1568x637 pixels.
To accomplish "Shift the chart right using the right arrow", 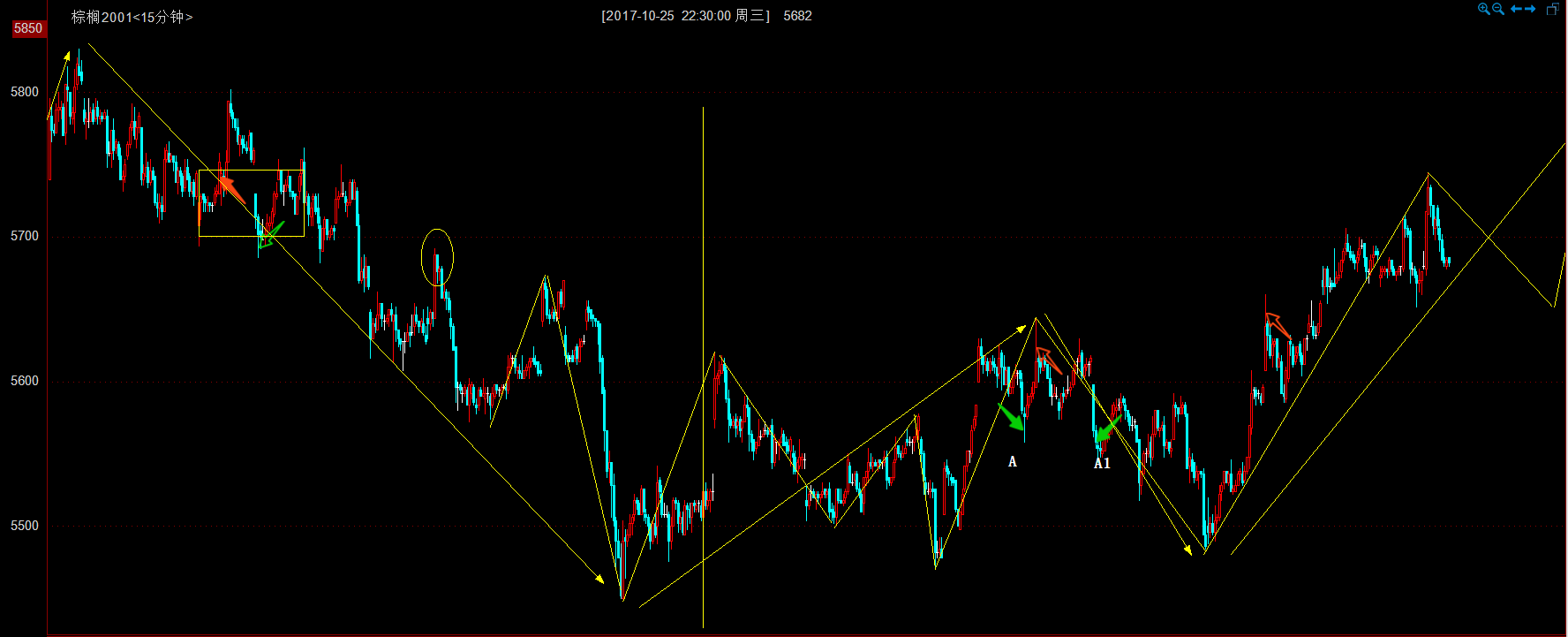I will (1530, 9).
